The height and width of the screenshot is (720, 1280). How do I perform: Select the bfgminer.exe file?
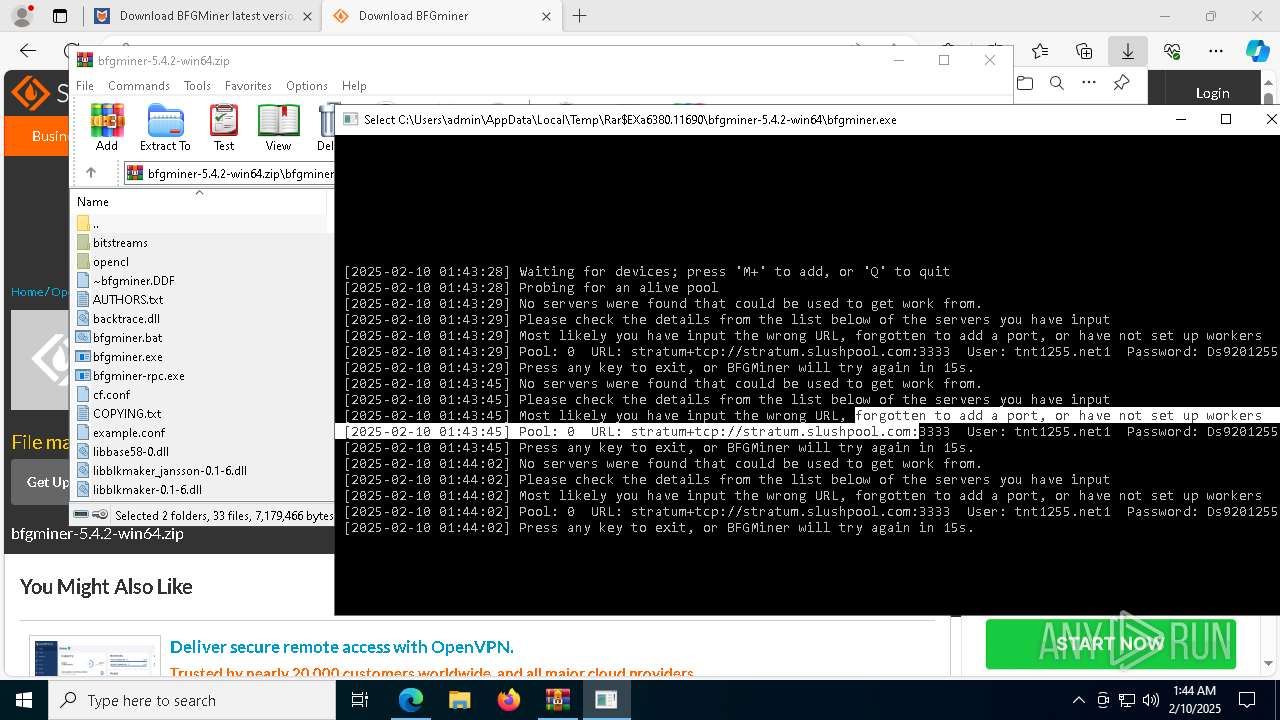point(127,357)
